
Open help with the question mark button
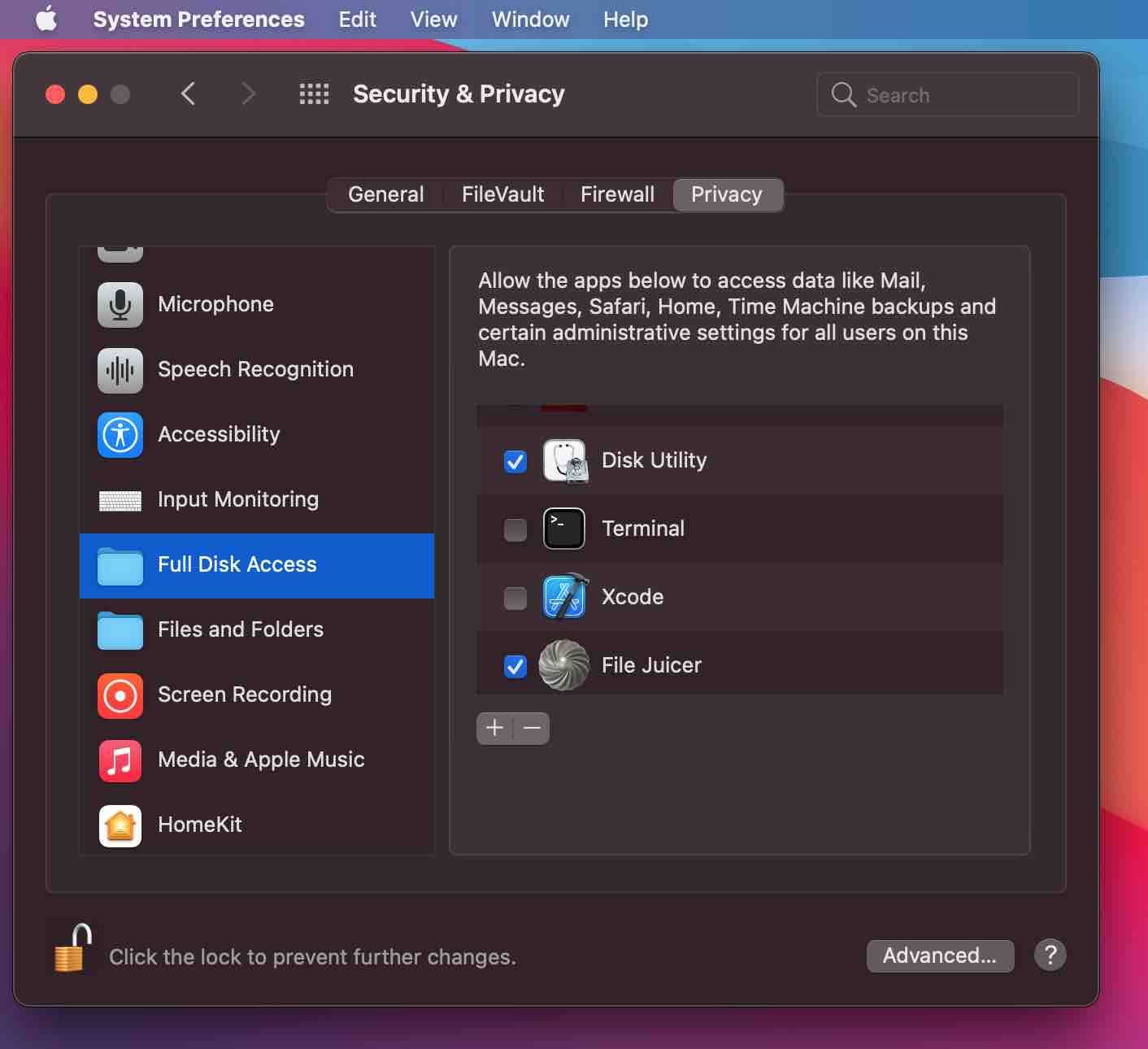pos(1050,955)
